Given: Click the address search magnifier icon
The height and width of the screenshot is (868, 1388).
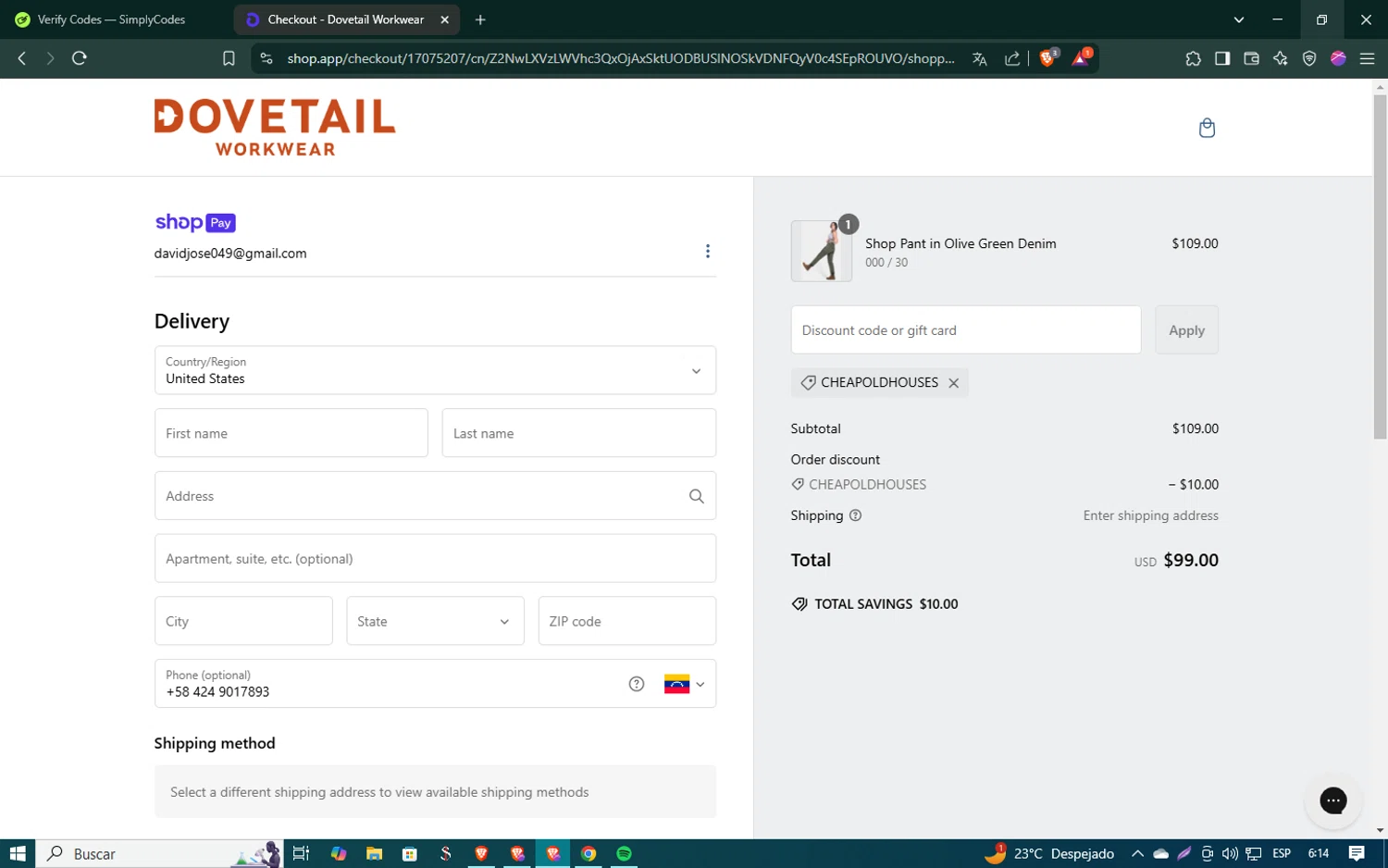Looking at the screenshot, I should click(x=697, y=496).
